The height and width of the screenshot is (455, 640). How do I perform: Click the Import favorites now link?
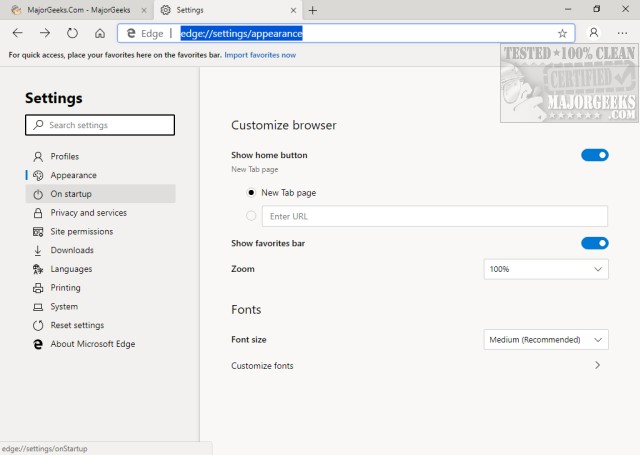[260, 55]
